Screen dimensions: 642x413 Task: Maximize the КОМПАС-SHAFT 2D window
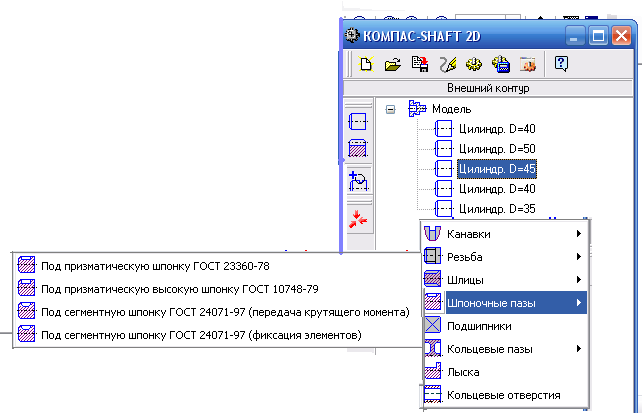598,36
